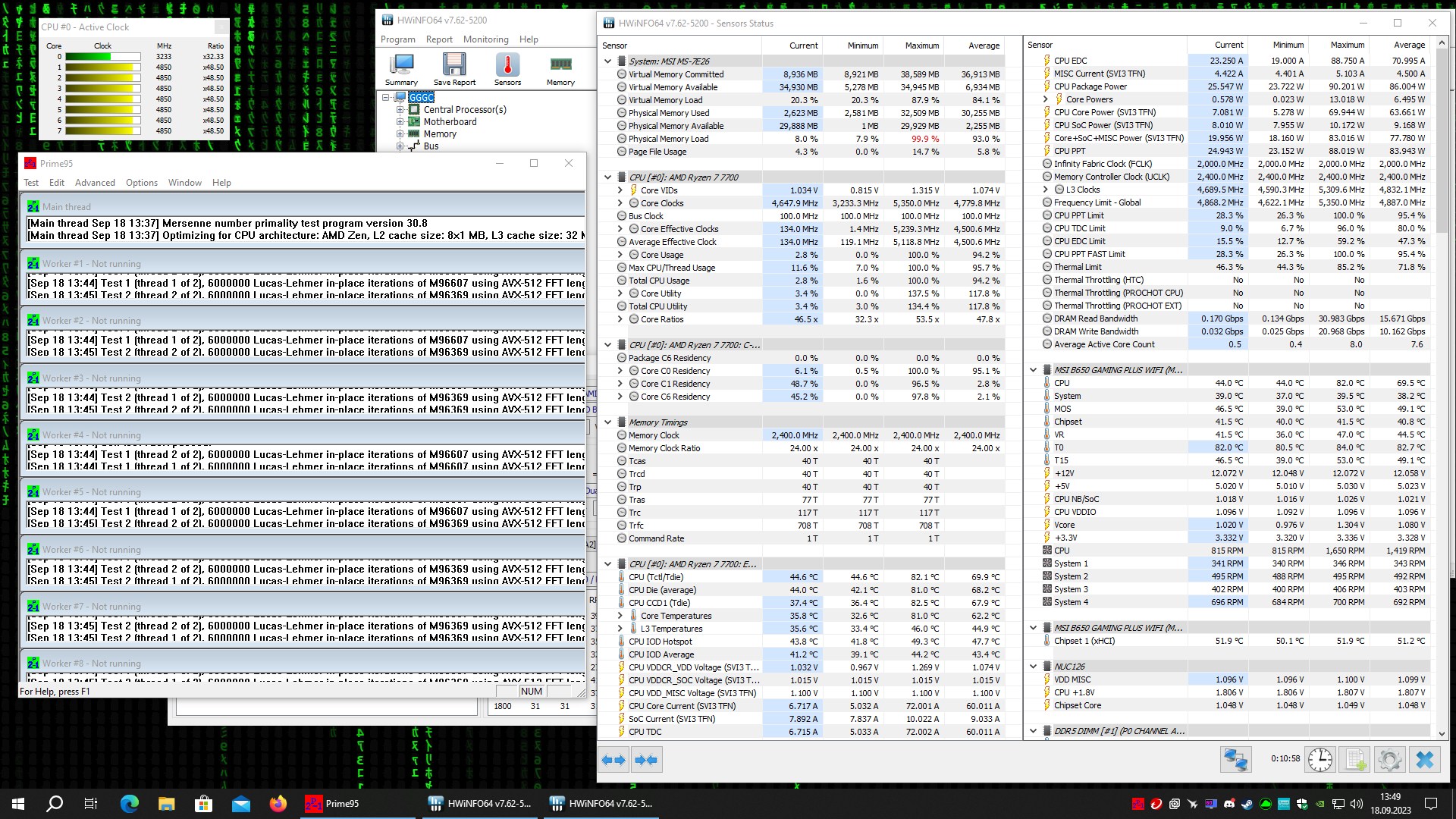The height and width of the screenshot is (819, 1456).
Task: Click the Sensors Status vertical scrollbar down arrow
Action: (x=1442, y=733)
